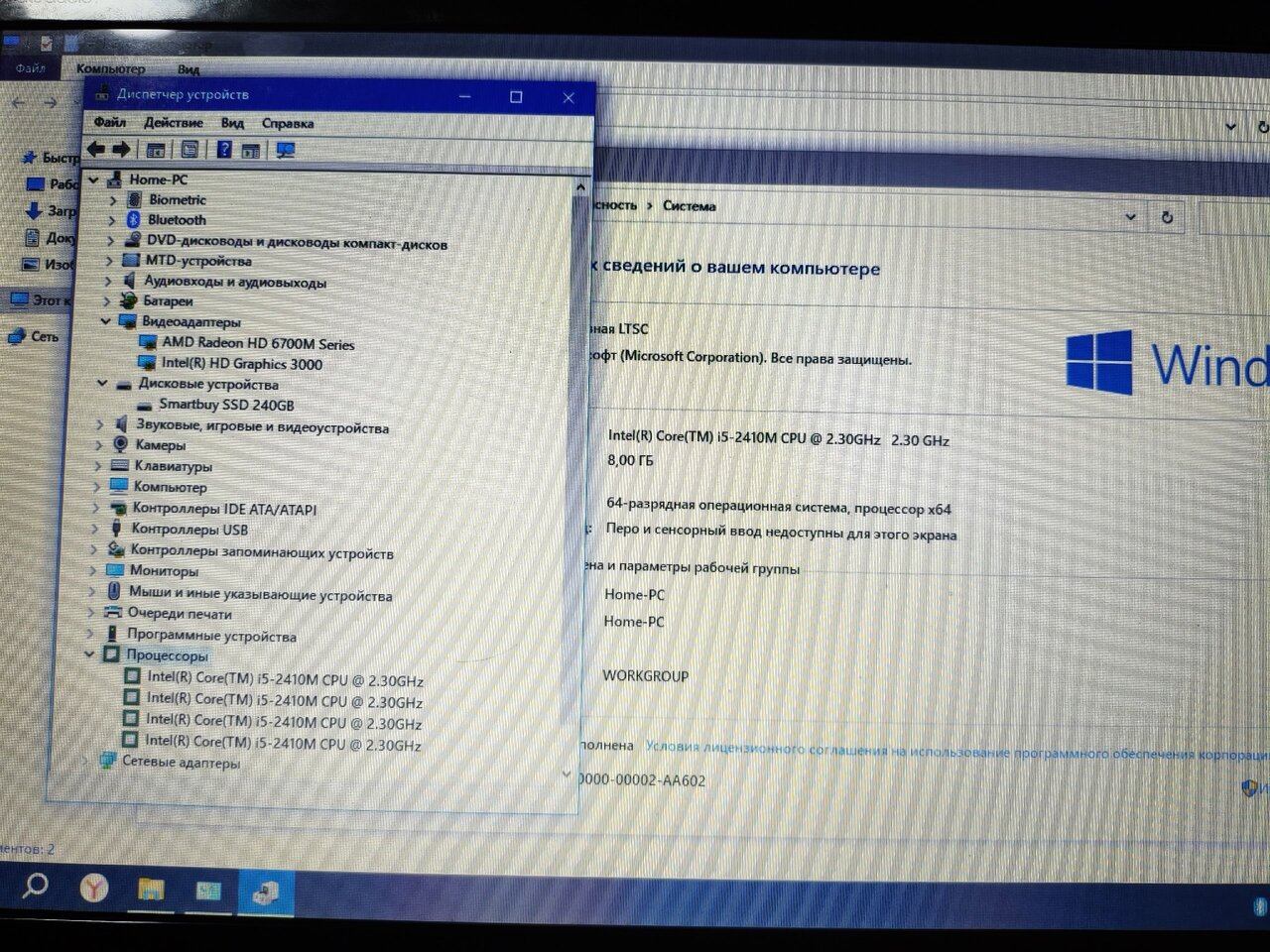
Task: Expand the Контроллеры USB category
Action: click(96, 530)
